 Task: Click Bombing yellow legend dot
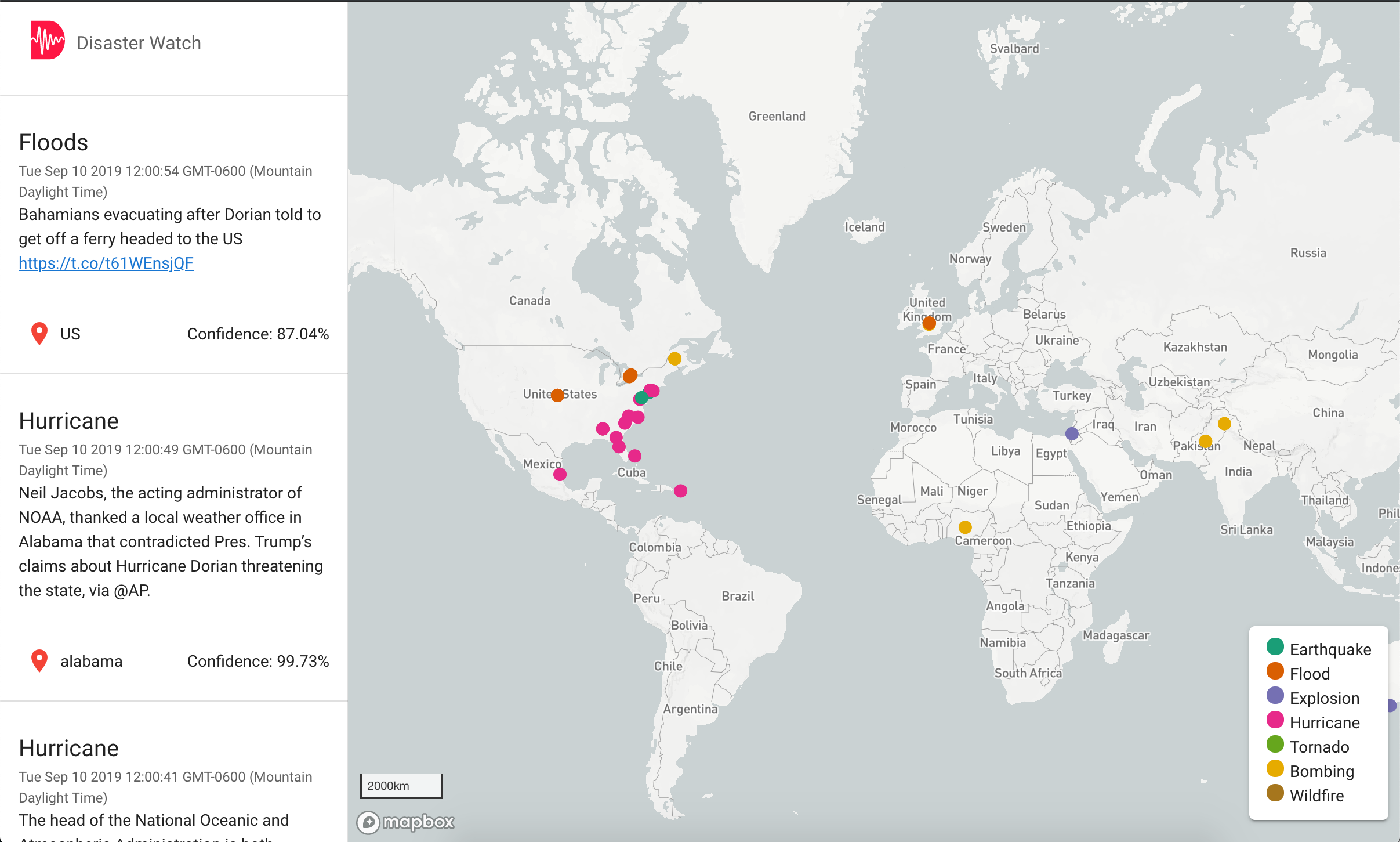tap(1275, 769)
